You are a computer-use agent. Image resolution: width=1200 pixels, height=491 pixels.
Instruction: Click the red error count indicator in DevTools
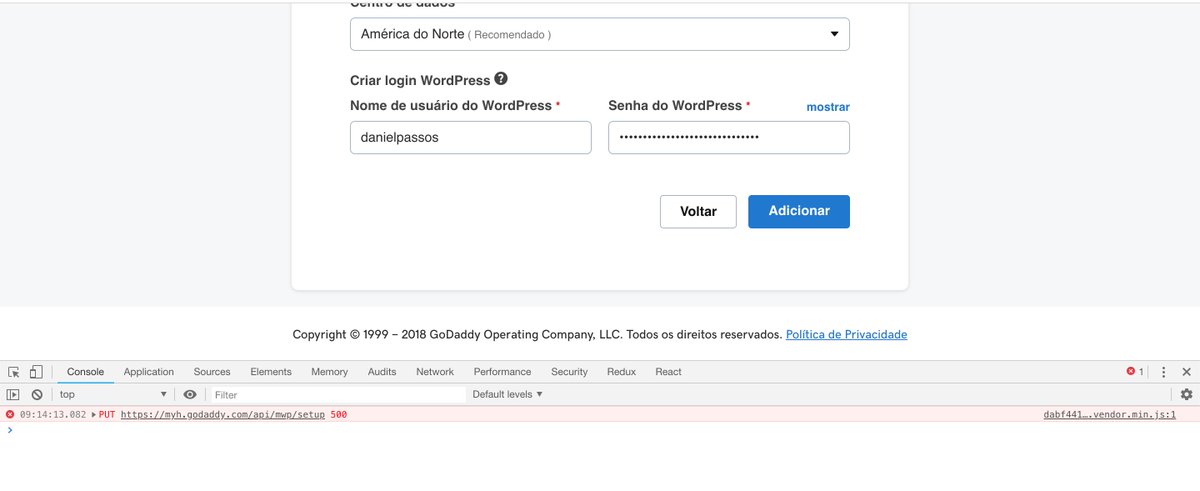pyautogui.click(x=1135, y=372)
